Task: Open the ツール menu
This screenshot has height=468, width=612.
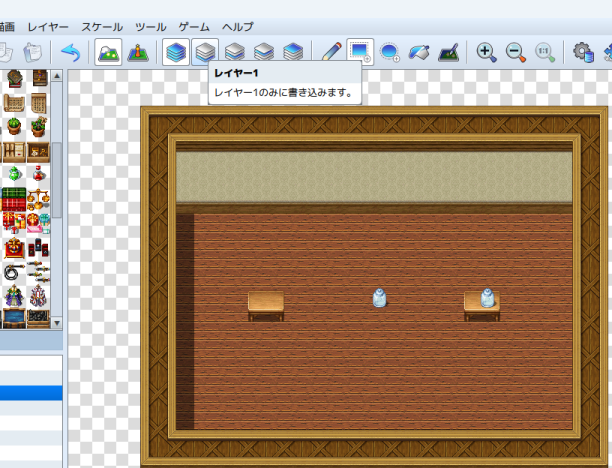Action: point(150,26)
